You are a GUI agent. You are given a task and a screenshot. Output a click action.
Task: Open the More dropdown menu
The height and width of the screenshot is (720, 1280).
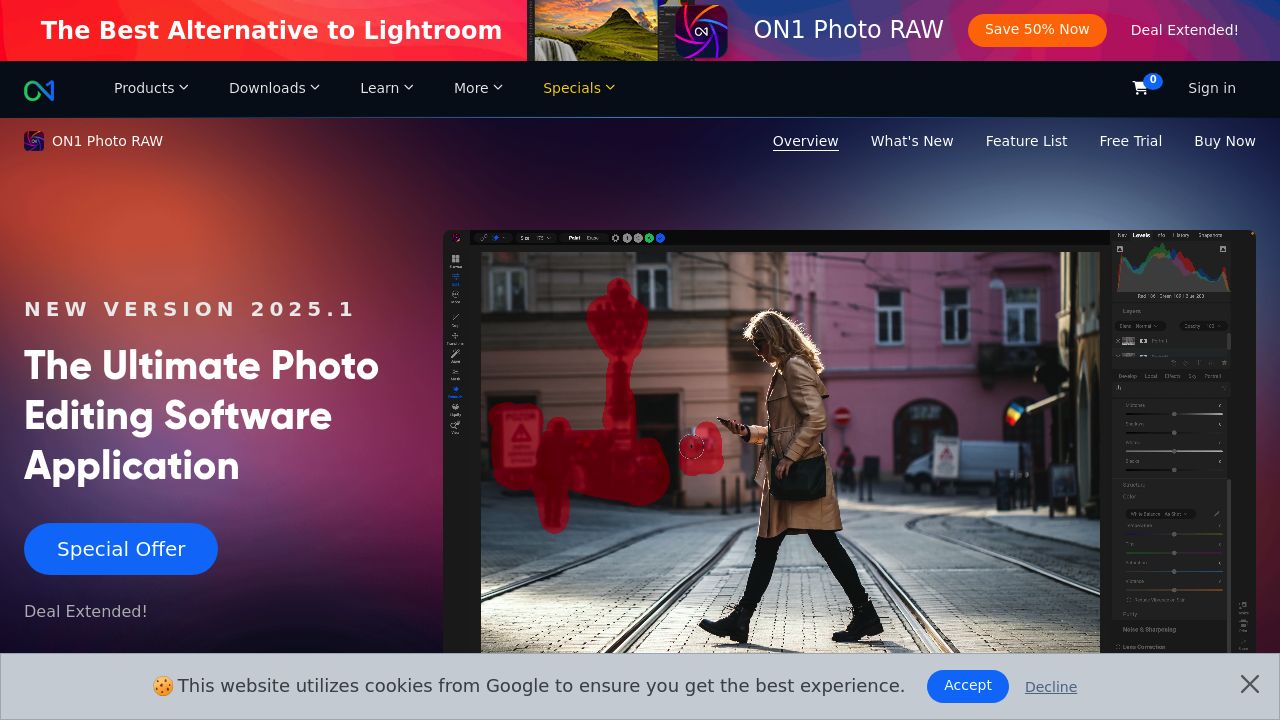[x=478, y=88]
